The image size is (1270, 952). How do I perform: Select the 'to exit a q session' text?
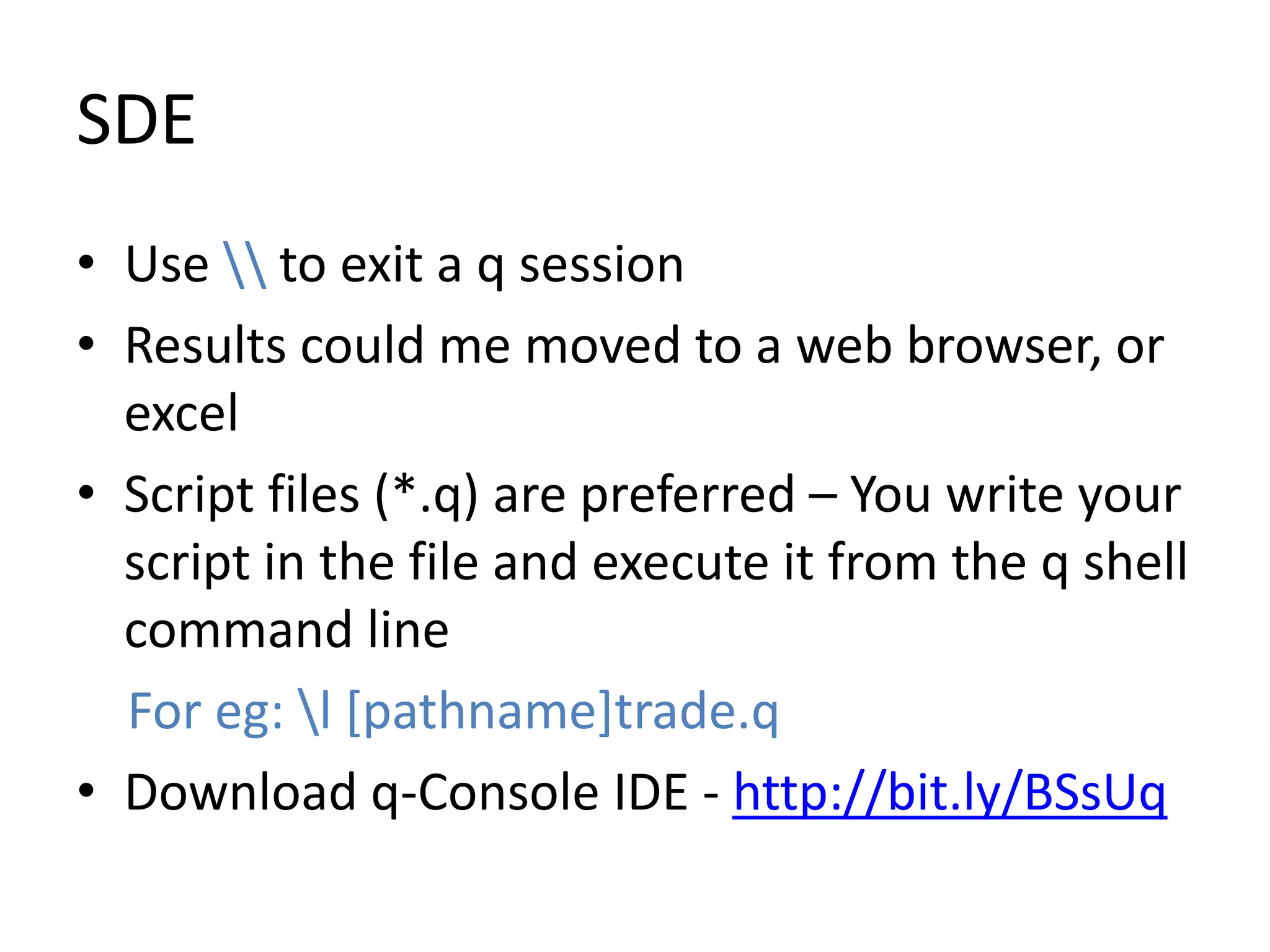click(x=481, y=267)
